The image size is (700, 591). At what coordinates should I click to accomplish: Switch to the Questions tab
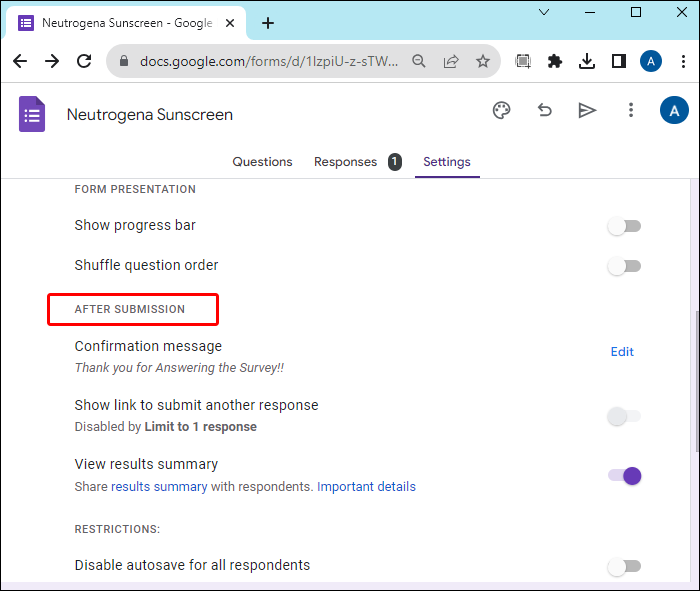coord(262,162)
